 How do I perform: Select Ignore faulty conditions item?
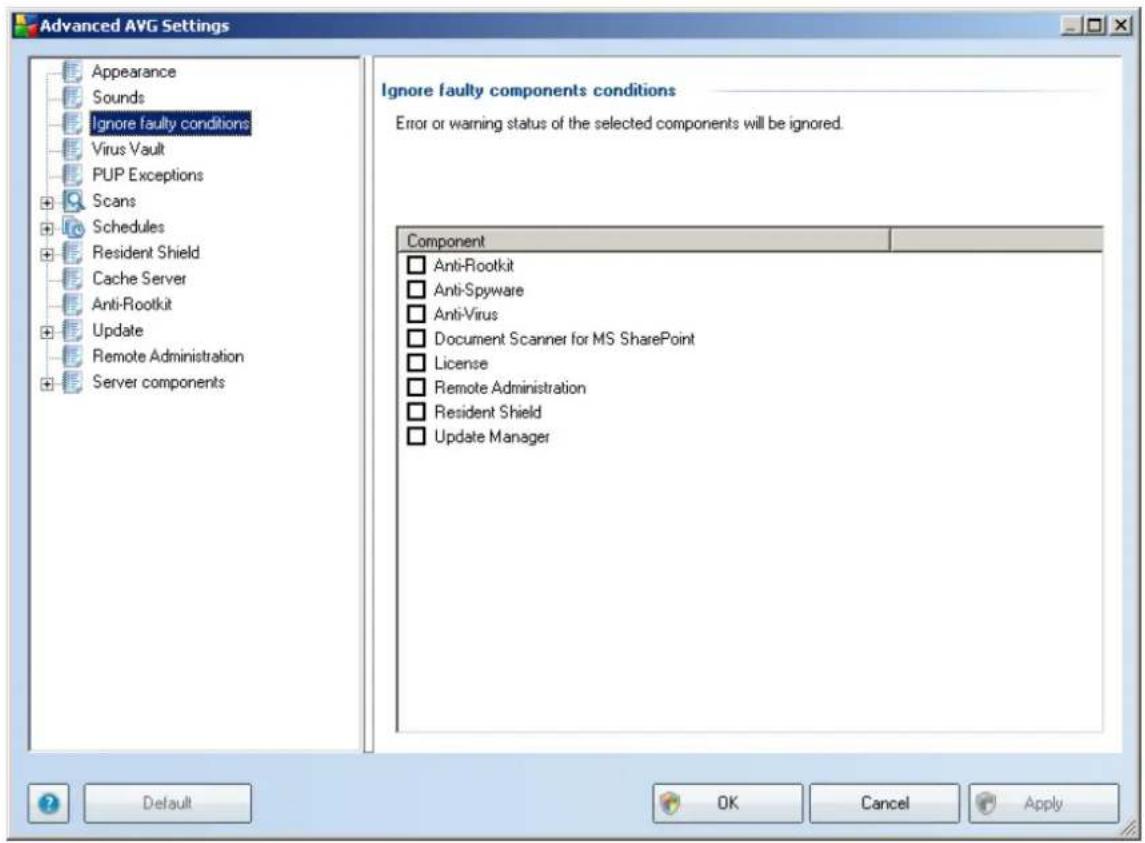coord(170,123)
